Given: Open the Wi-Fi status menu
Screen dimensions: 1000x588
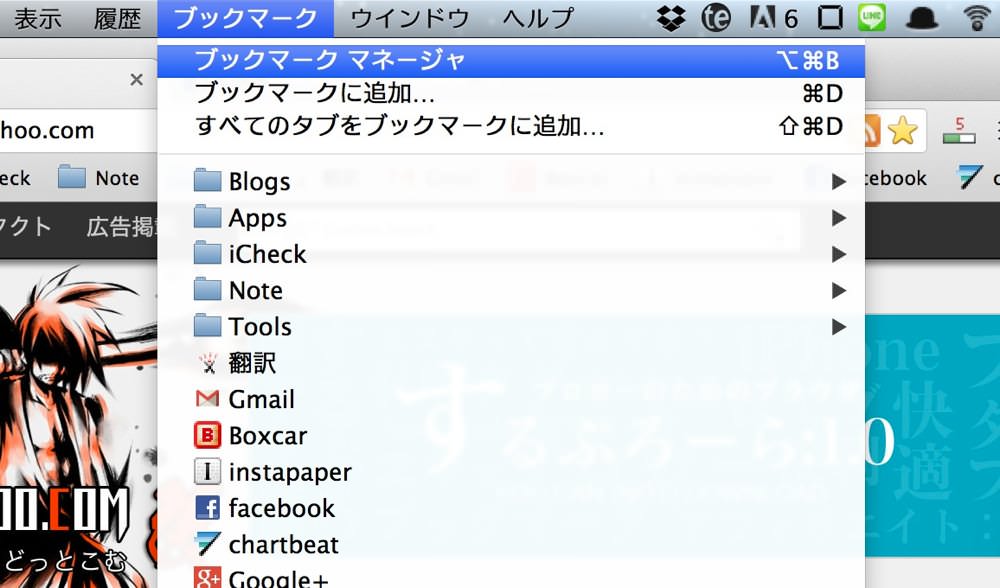Looking at the screenshot, I should pos(978,18).
